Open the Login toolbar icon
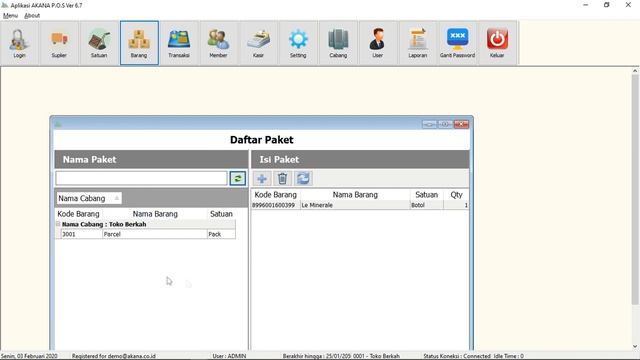640x360 pixels. pos(19,43)
